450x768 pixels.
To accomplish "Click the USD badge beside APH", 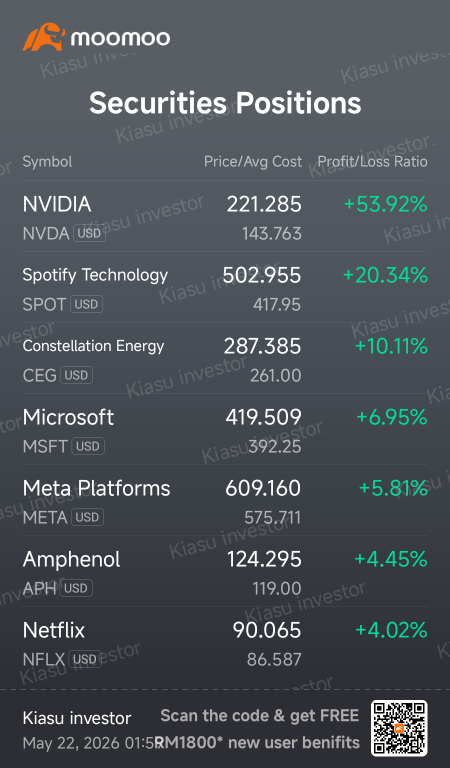I will [76, 588].
